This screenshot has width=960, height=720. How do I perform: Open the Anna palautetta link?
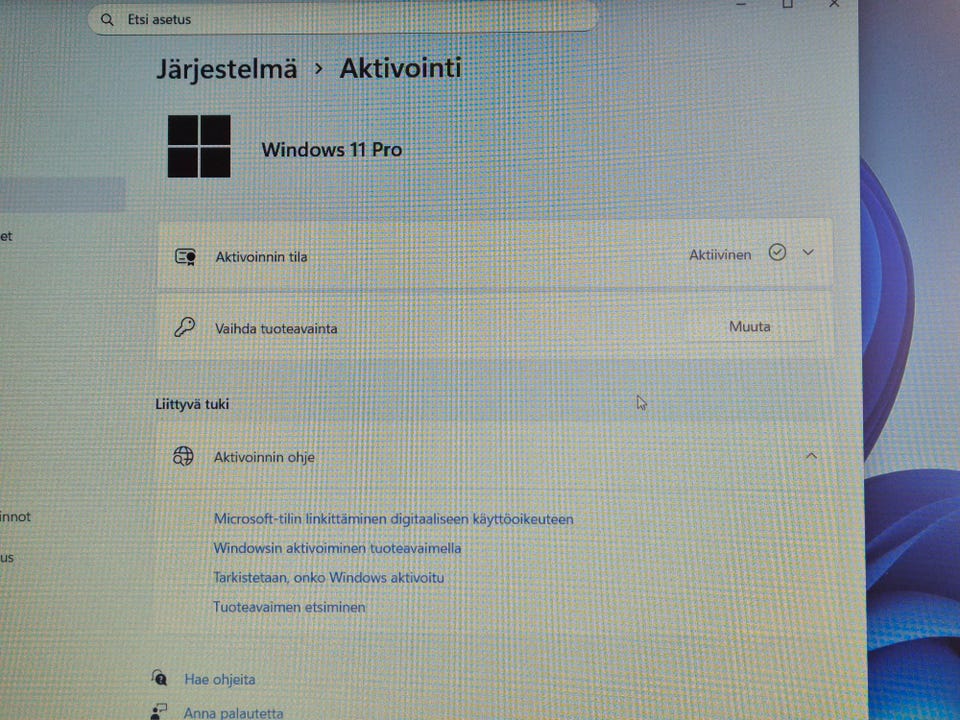tap(233, 713)
